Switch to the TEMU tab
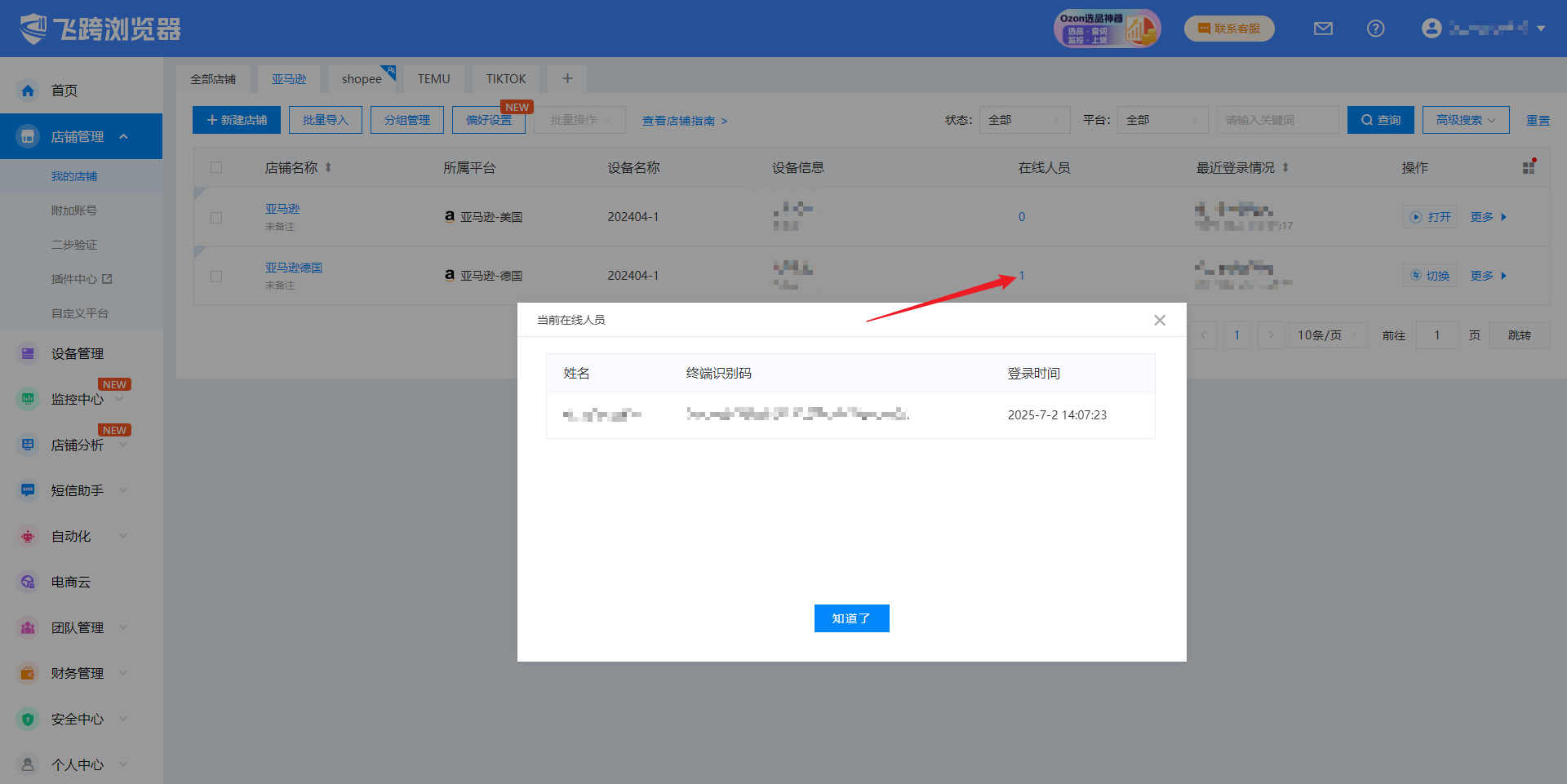1567x784 pixels. point(433,79)
